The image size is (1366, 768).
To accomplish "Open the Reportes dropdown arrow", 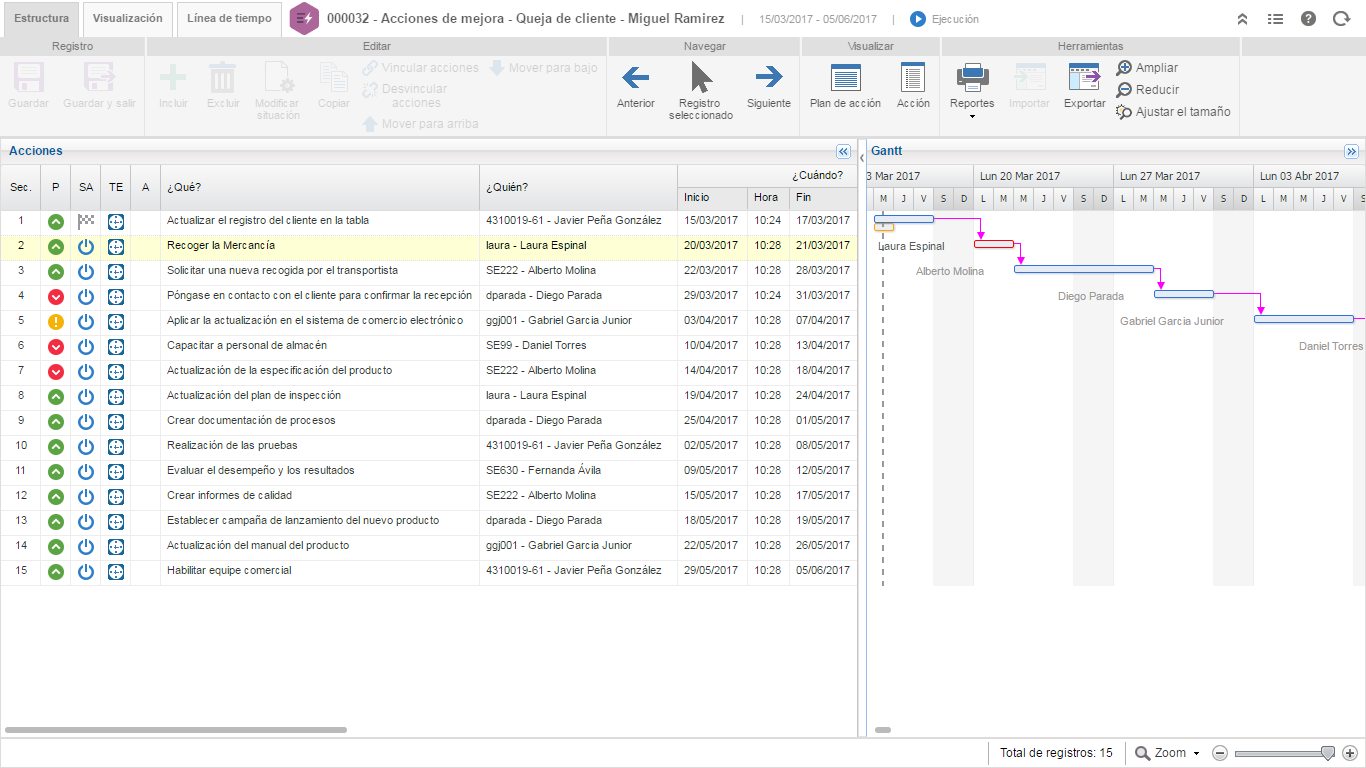I will point(972,117).
